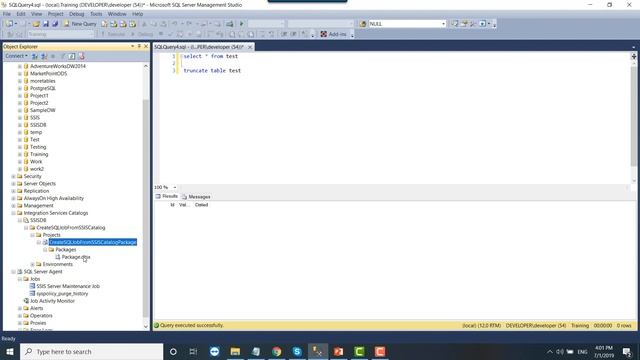Click Execute in the SQL editor toolbar
640x360 pixels.
point(113,34)
